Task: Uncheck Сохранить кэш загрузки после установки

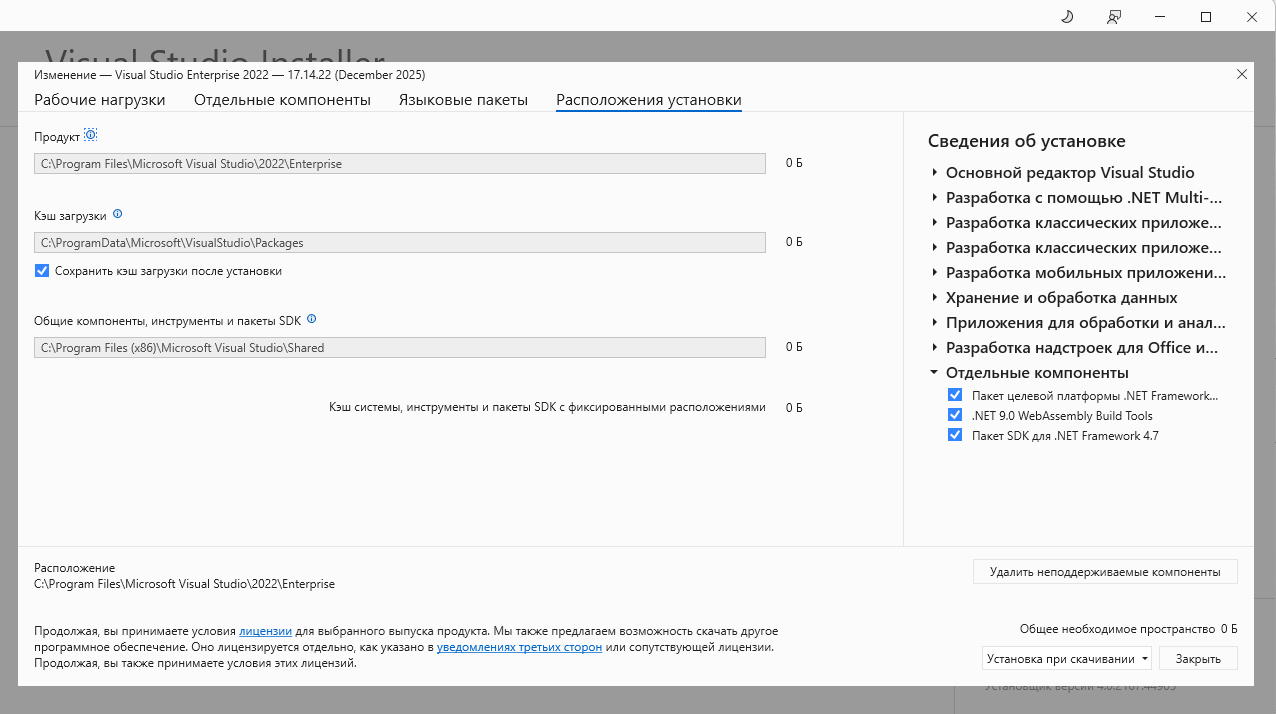Action: point(42,271)
